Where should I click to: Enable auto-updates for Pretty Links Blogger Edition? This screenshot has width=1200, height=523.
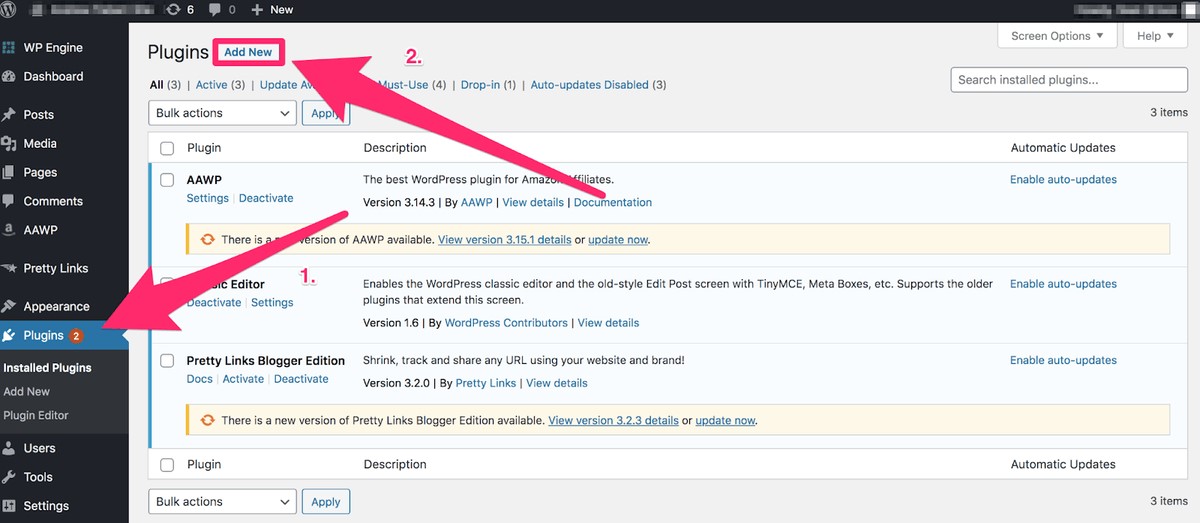(1063, 360)
